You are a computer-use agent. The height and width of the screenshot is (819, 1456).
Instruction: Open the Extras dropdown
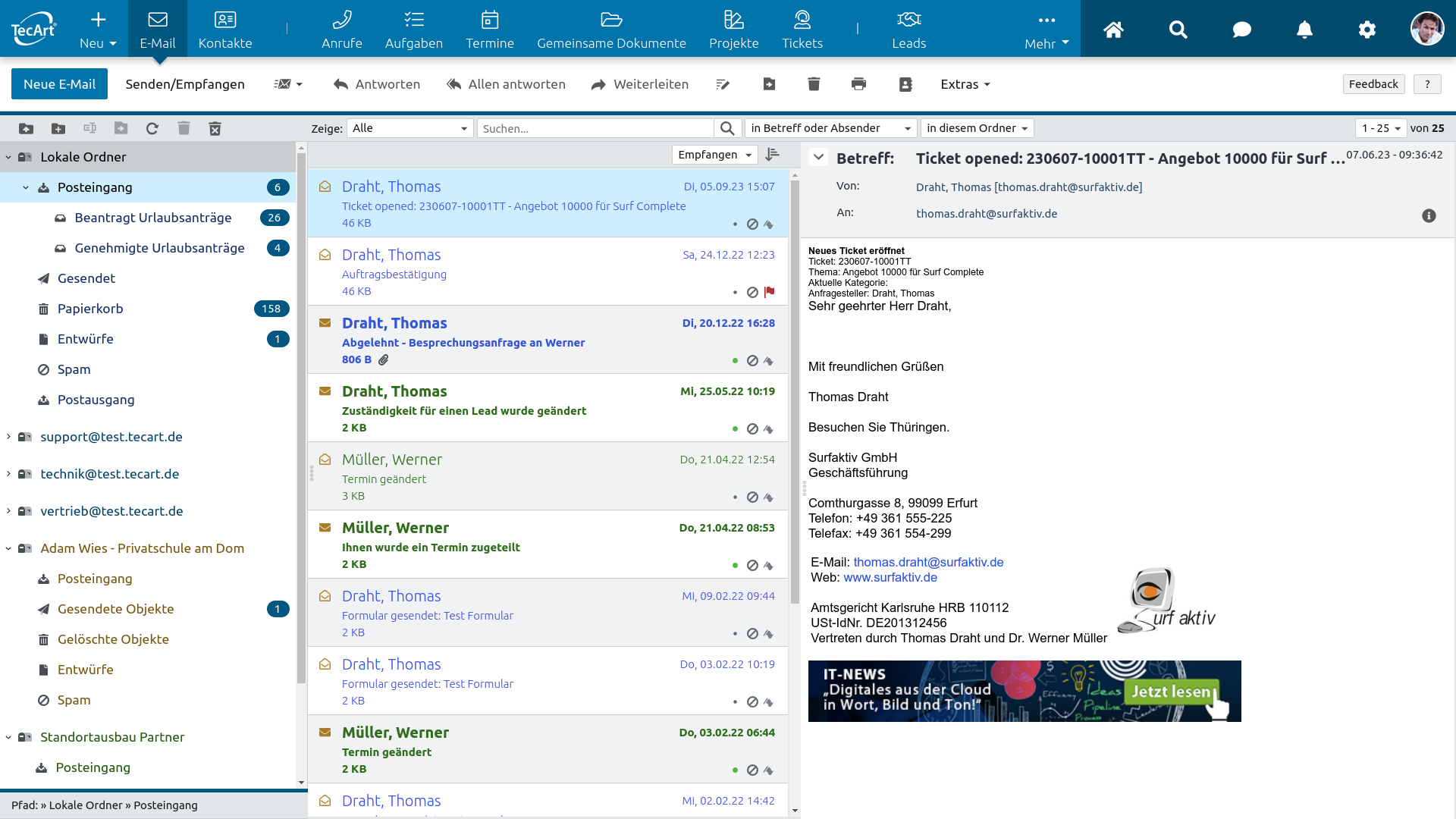pos(964,84)
